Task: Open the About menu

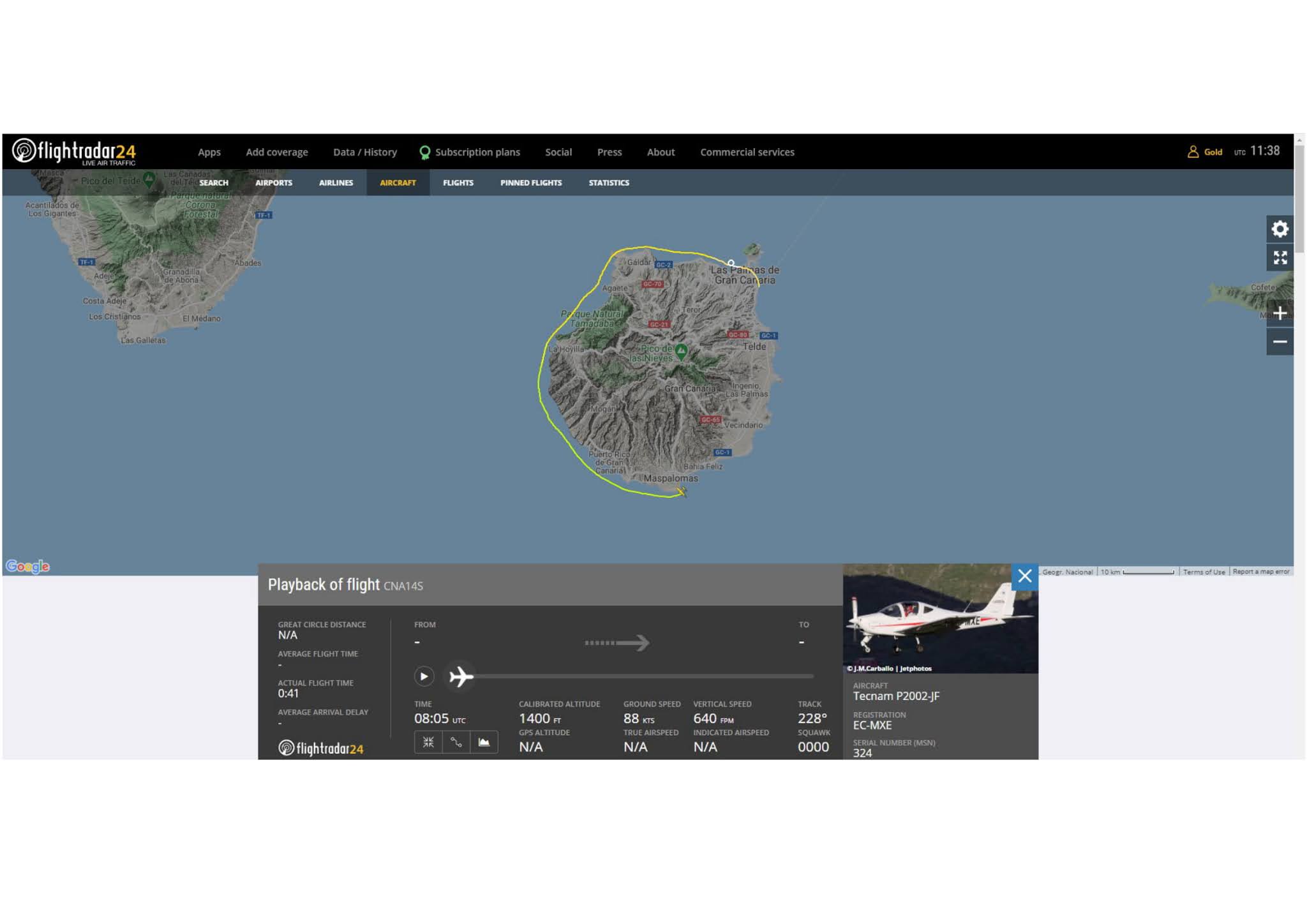Action: [x=661, y=152]
